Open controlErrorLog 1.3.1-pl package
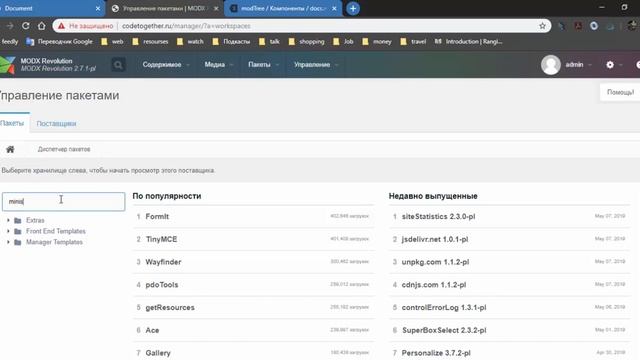This screenshot has height=360, width=640. coord(444,307)
